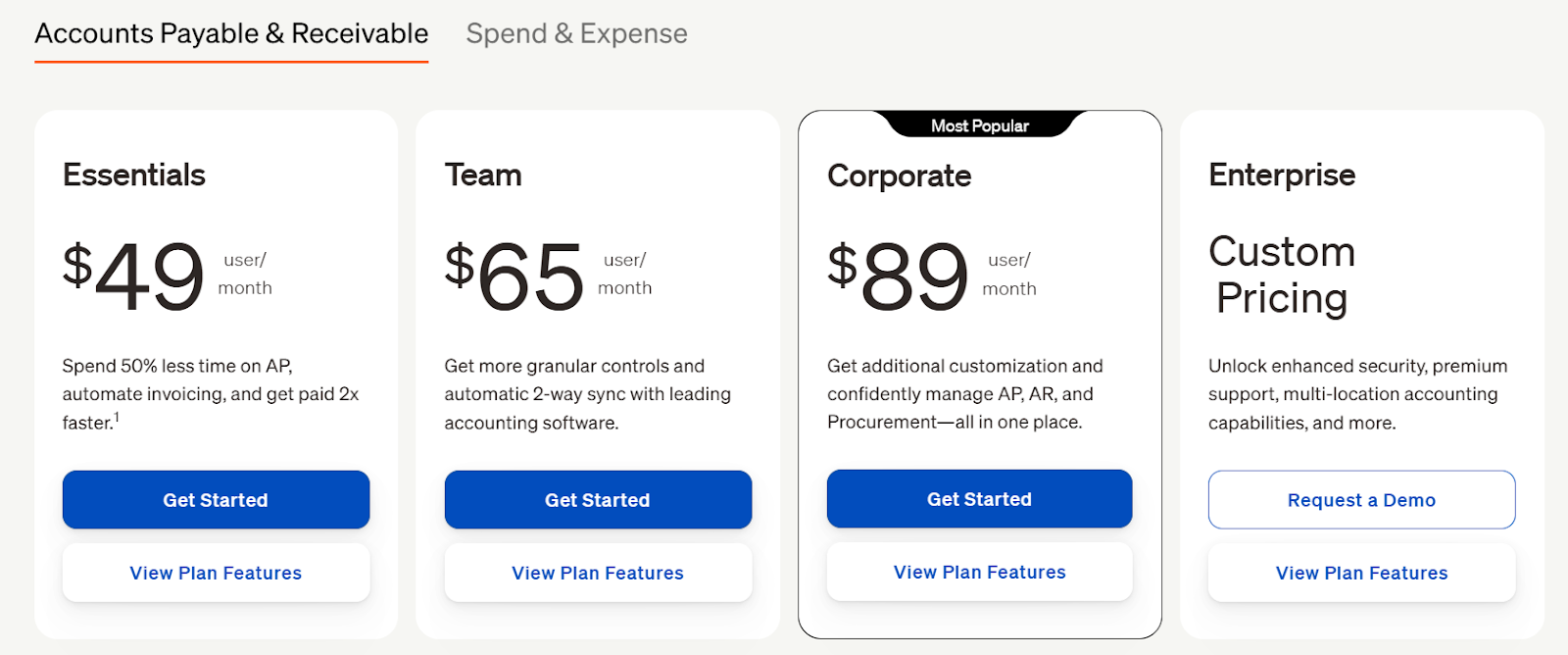View Plan Features for Corporate
Viewport: 1568px width, 655px height.
(979, 572)
